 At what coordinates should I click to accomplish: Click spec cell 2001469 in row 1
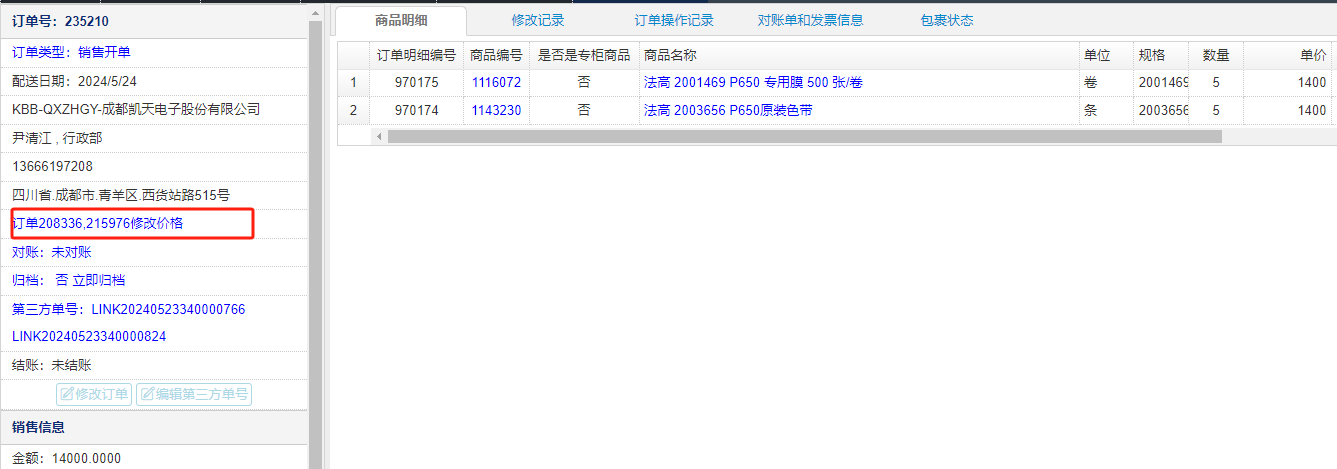click(x=1160, y=83)
